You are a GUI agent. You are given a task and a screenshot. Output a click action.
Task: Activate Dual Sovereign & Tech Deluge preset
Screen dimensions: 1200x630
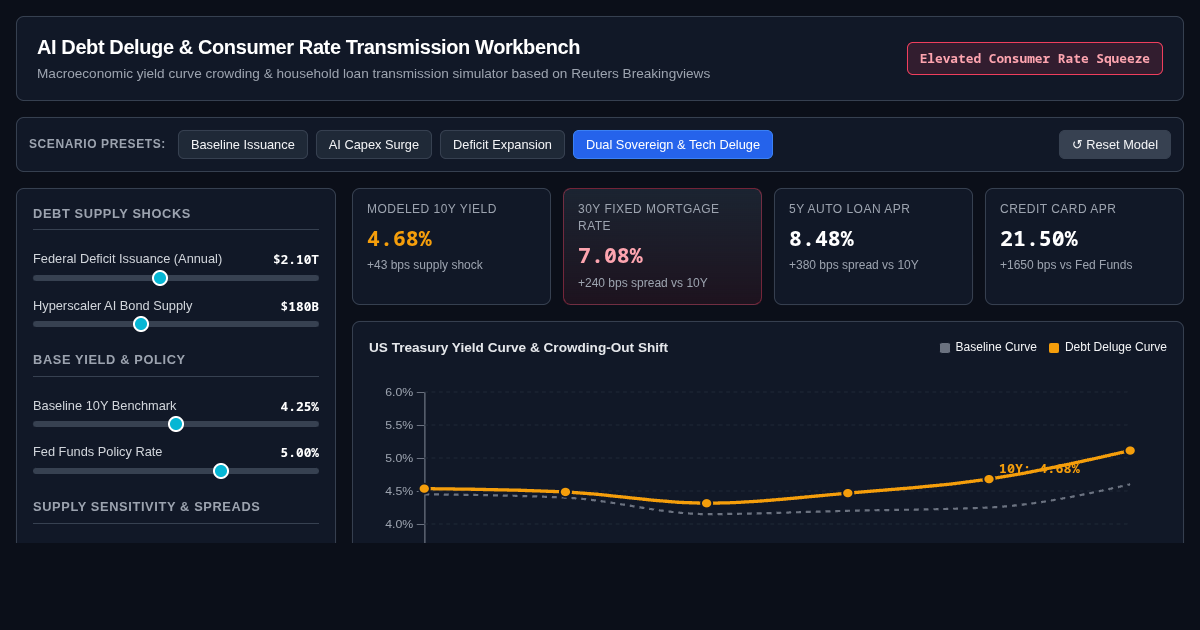pyautogui.click(x=673, y=144)
